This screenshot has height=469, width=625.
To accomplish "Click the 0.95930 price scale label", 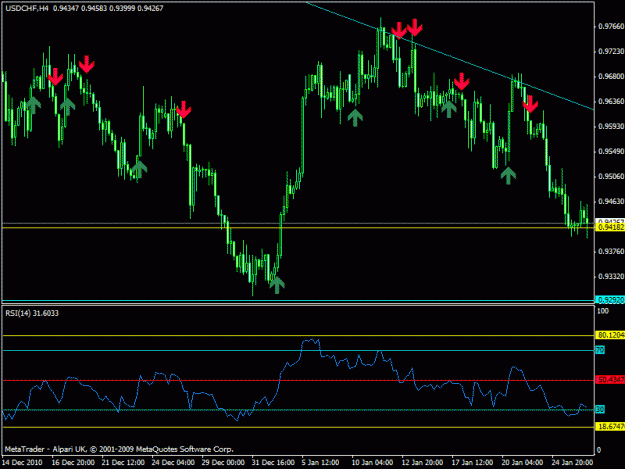I will pos(611,126).
